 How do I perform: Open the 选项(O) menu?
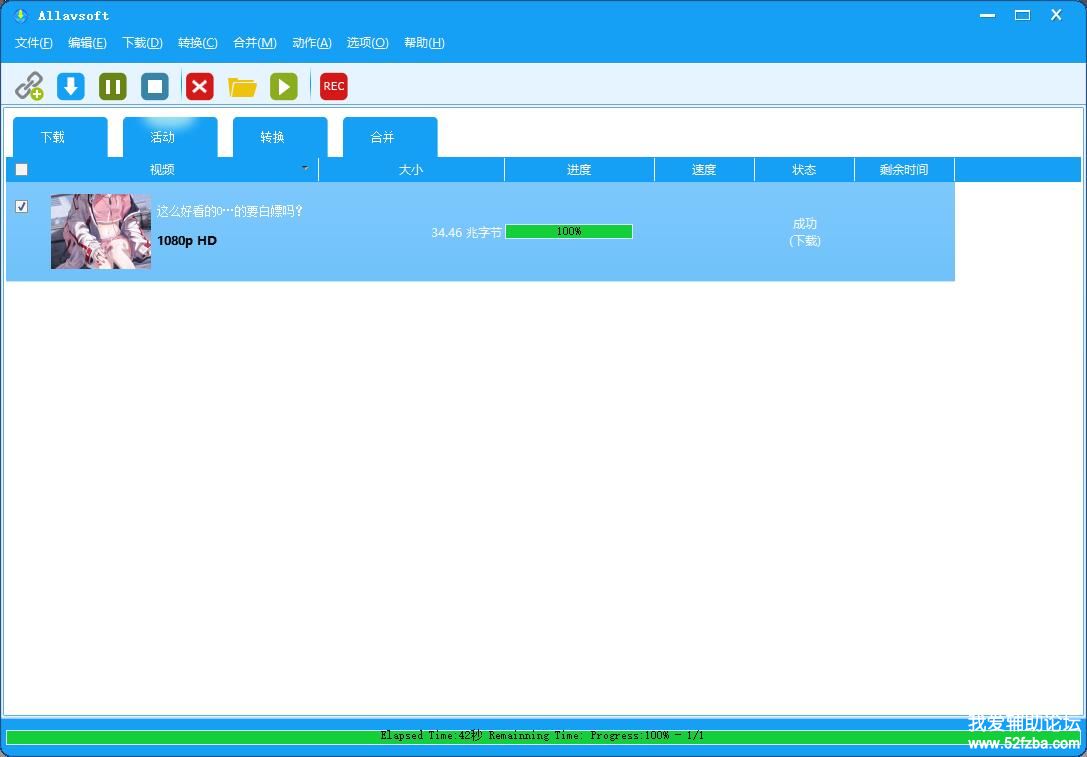pyautogui.click(x=367, y=43)
